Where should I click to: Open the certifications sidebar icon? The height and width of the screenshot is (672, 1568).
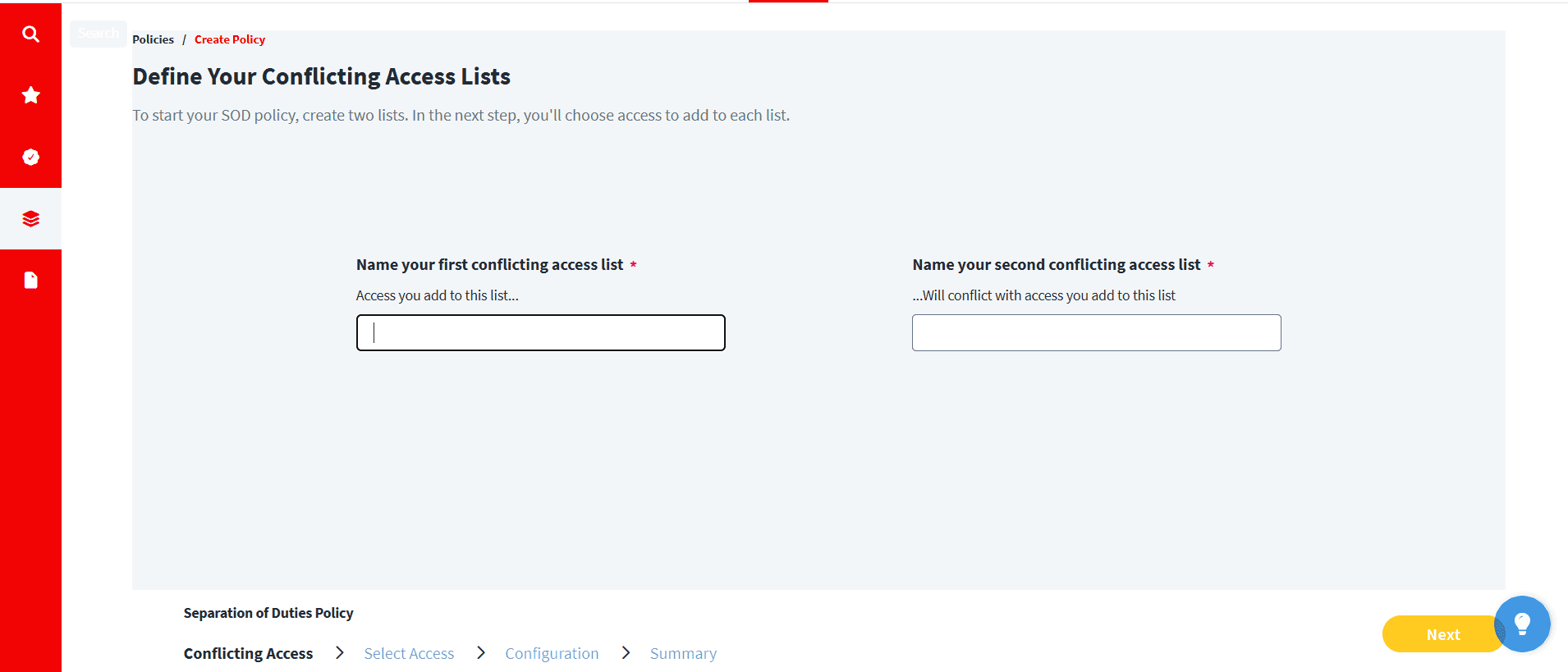tap(30, 157)
